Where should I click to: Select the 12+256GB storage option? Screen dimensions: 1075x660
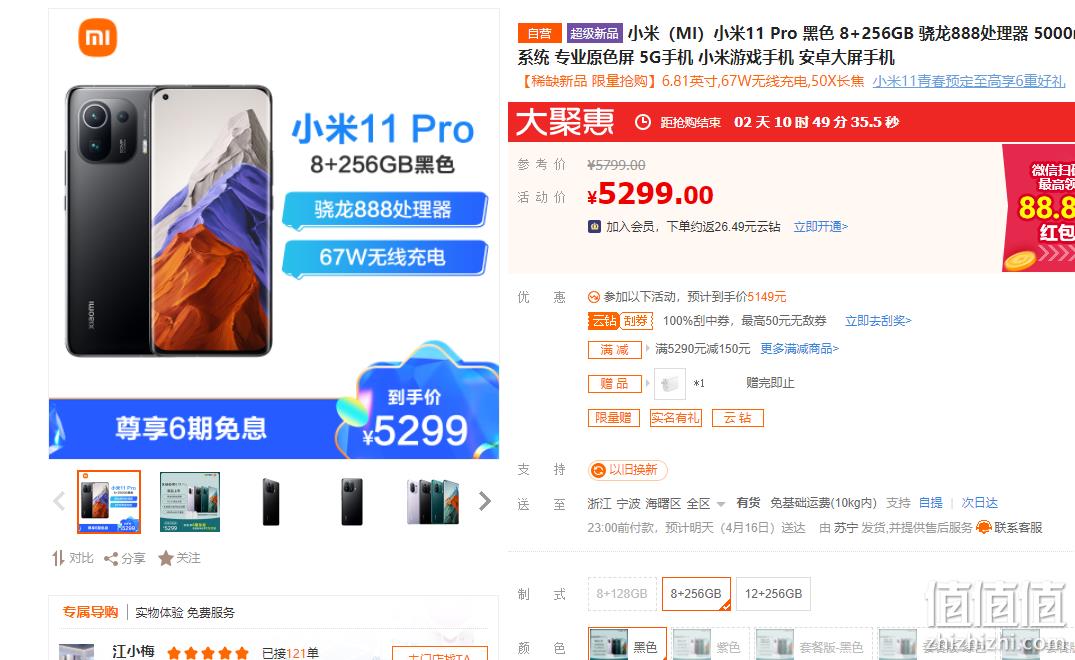pyautogui.click(x=773, y=594)
